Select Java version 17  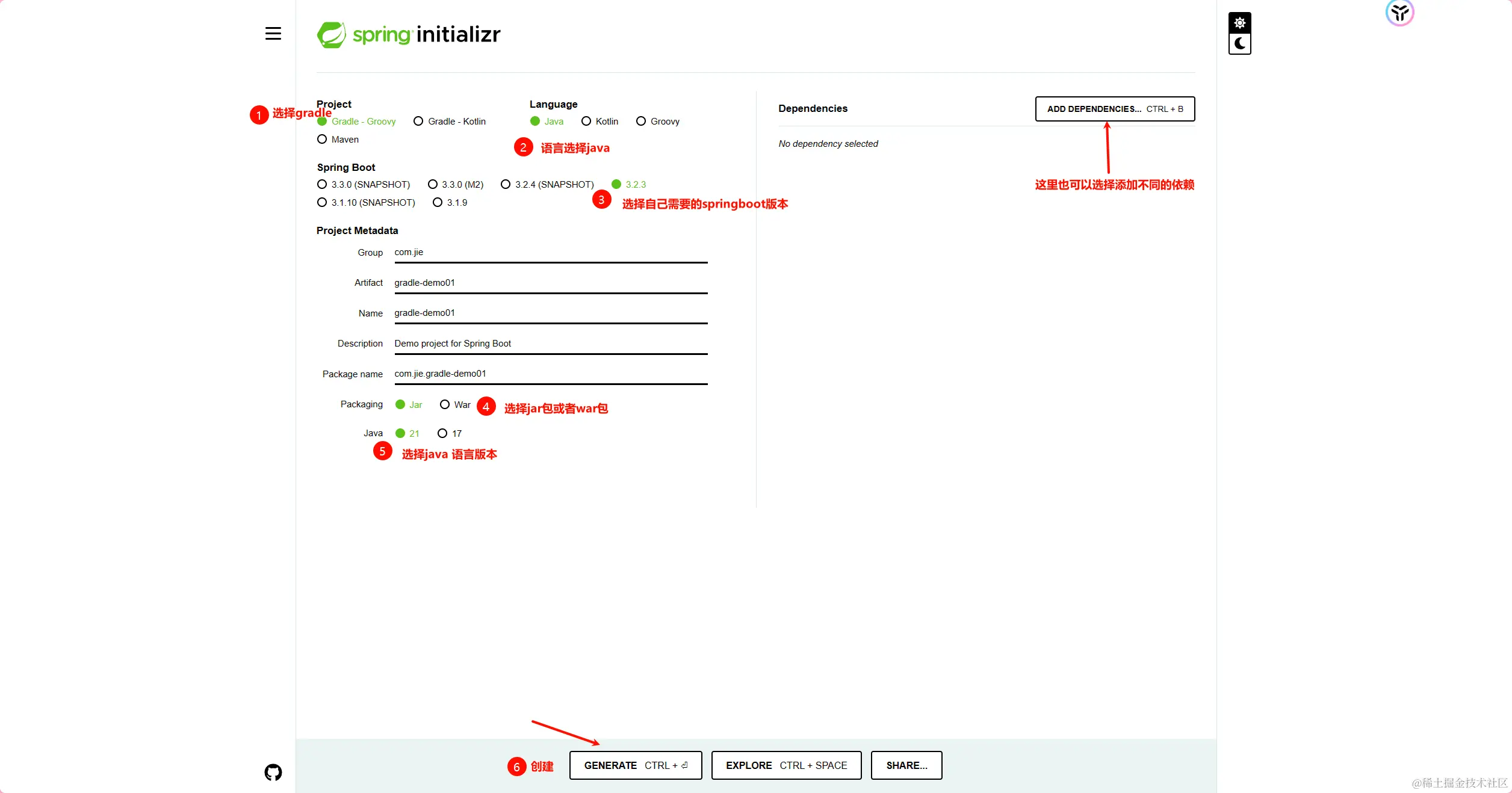pos(450,434)
